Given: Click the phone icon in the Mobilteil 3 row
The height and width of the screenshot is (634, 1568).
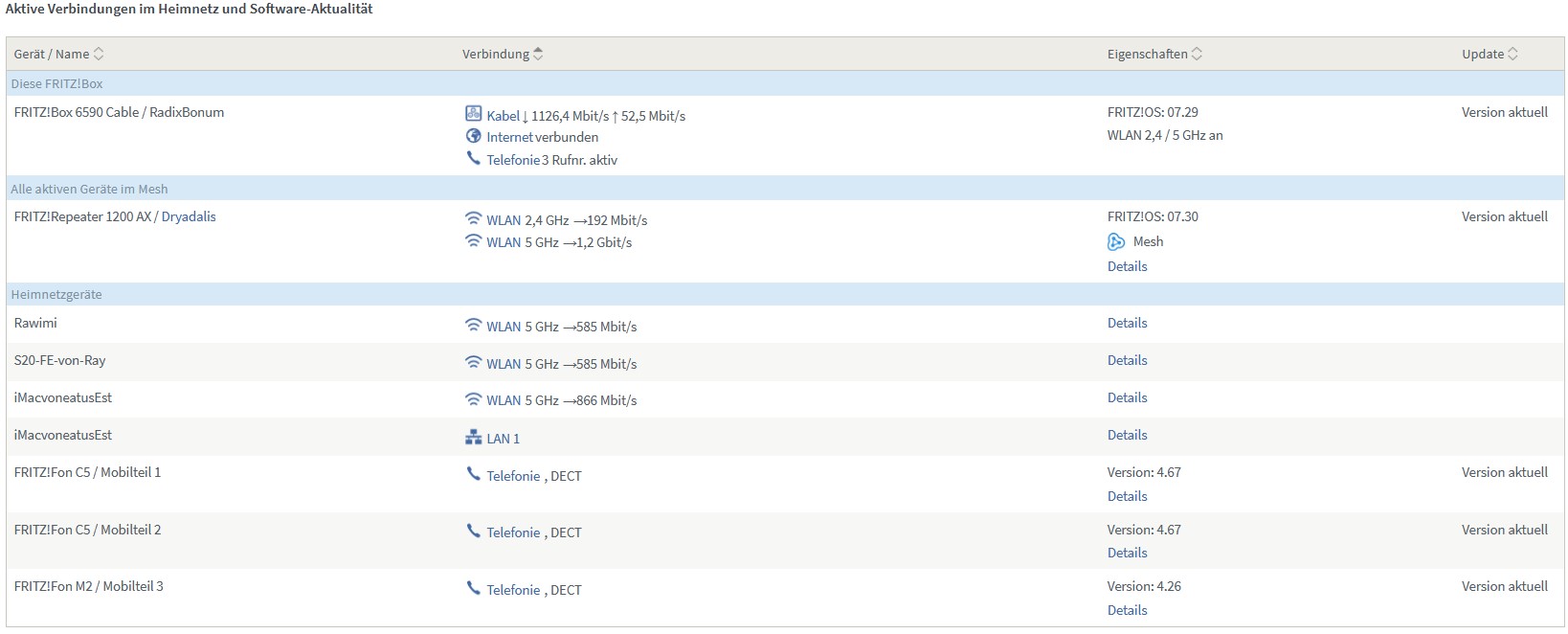Looking at the screenshot, I should pos(473,588).
